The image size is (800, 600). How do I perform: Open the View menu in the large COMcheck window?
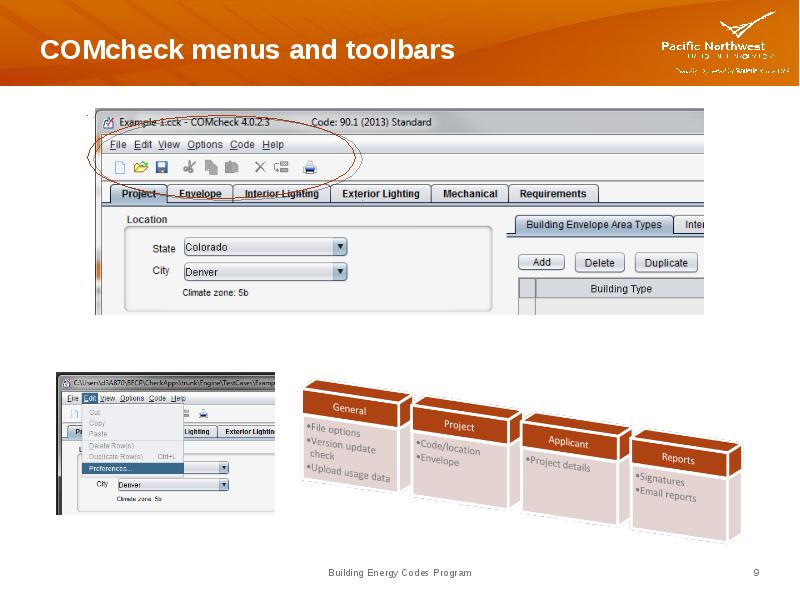169,145
